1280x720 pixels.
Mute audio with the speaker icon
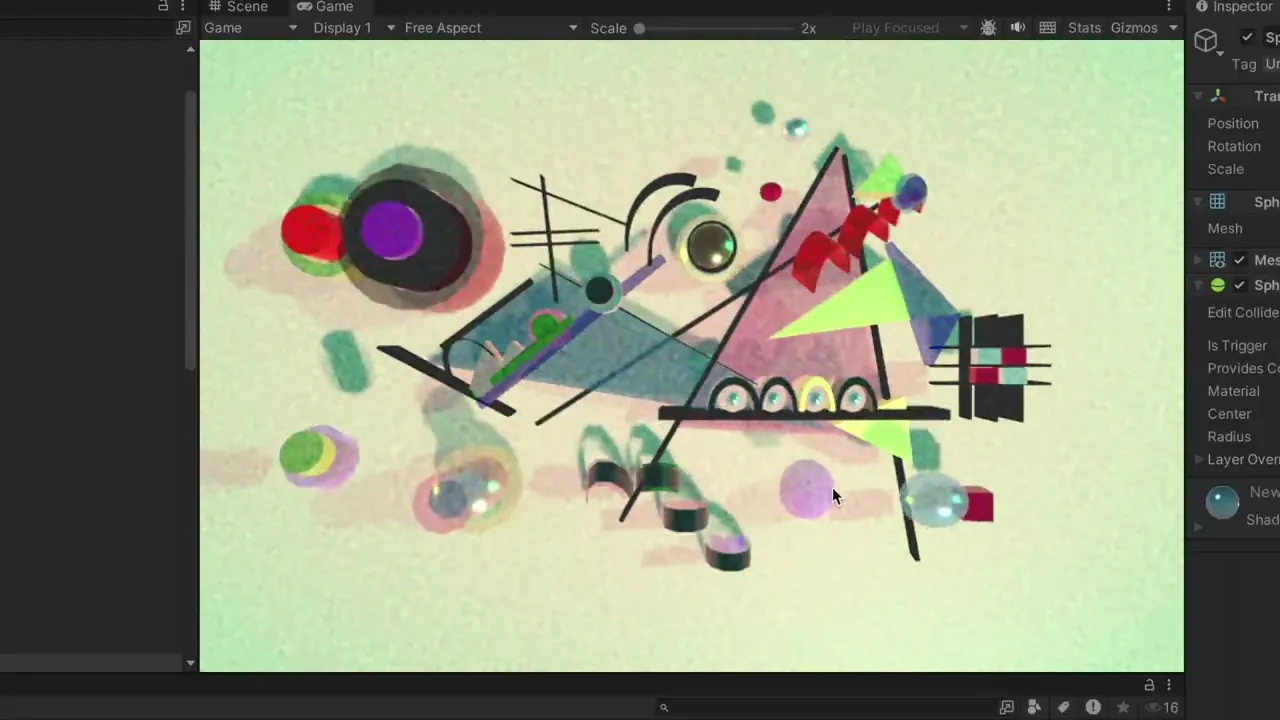(1018, 28)
